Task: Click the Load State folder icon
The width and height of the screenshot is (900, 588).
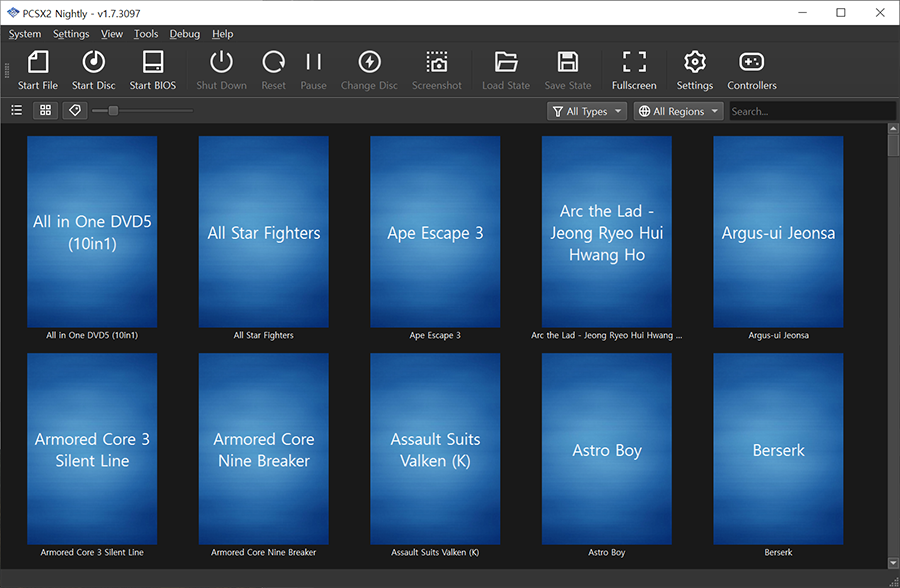Action: 505,70
